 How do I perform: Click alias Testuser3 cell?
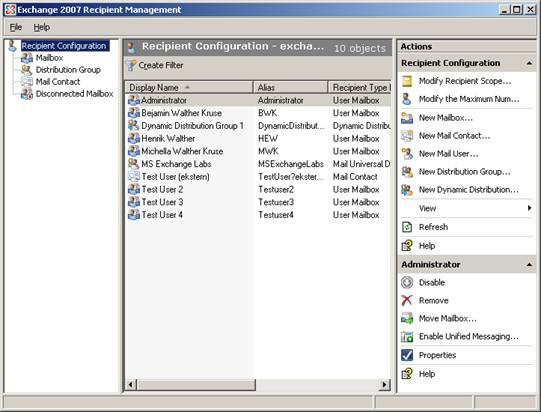pyautogui.click(x=276, y=202)
